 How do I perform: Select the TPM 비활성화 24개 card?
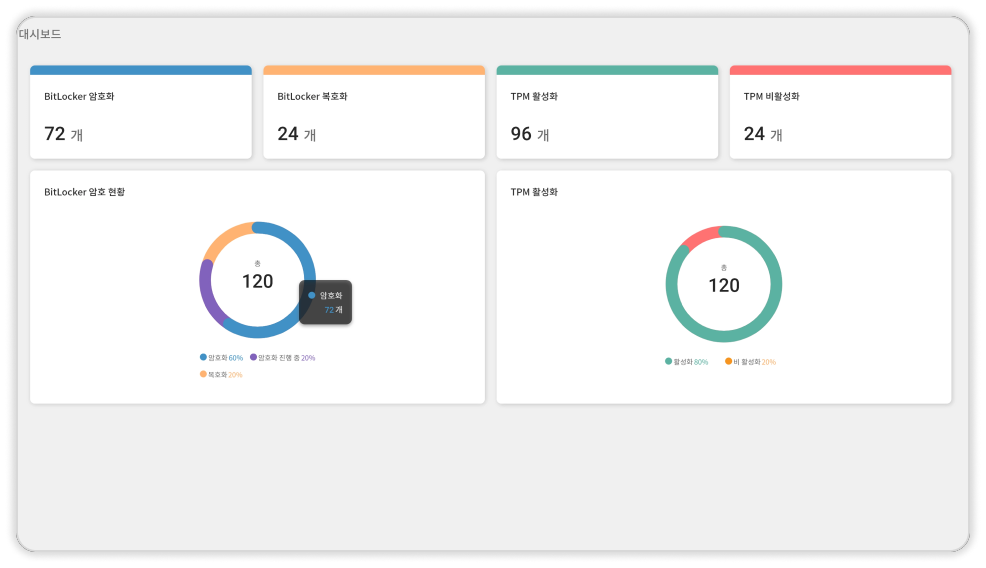(841, 112)
